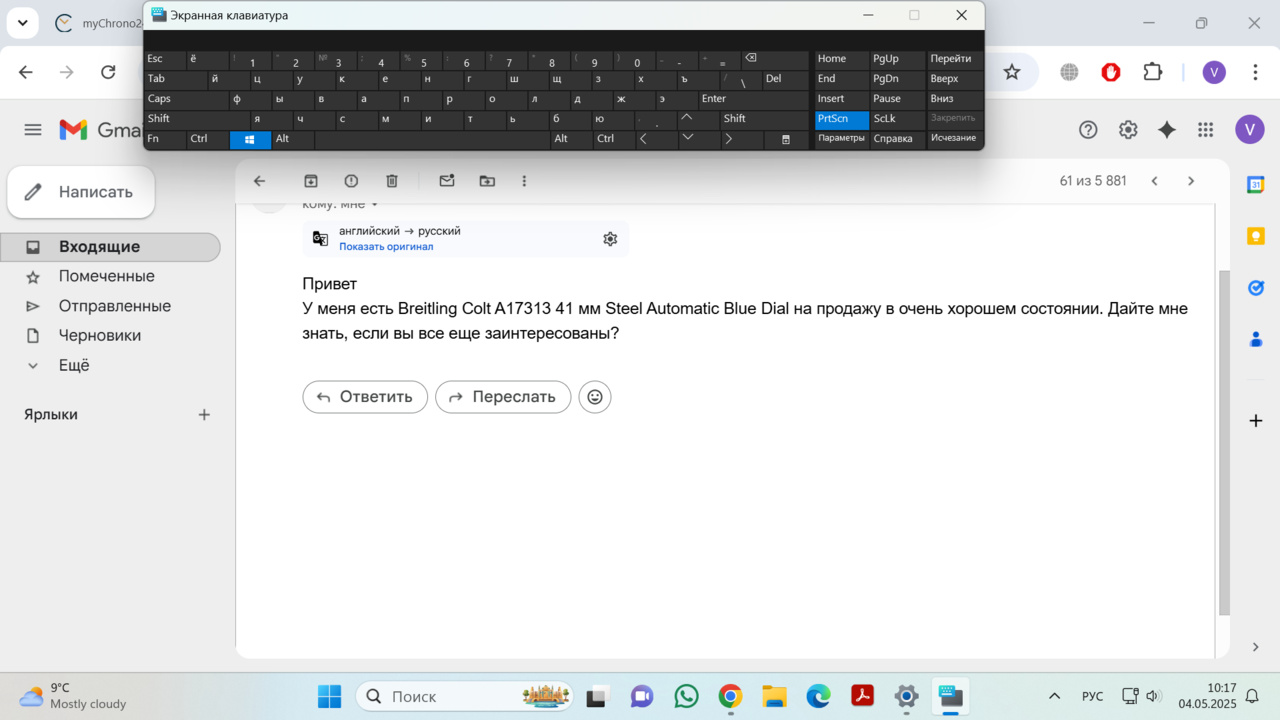The width and height of the screenshot is (1280, 720).
Task: Expand recipient details arrow next to кому
Action: click(x=375, y=205)
